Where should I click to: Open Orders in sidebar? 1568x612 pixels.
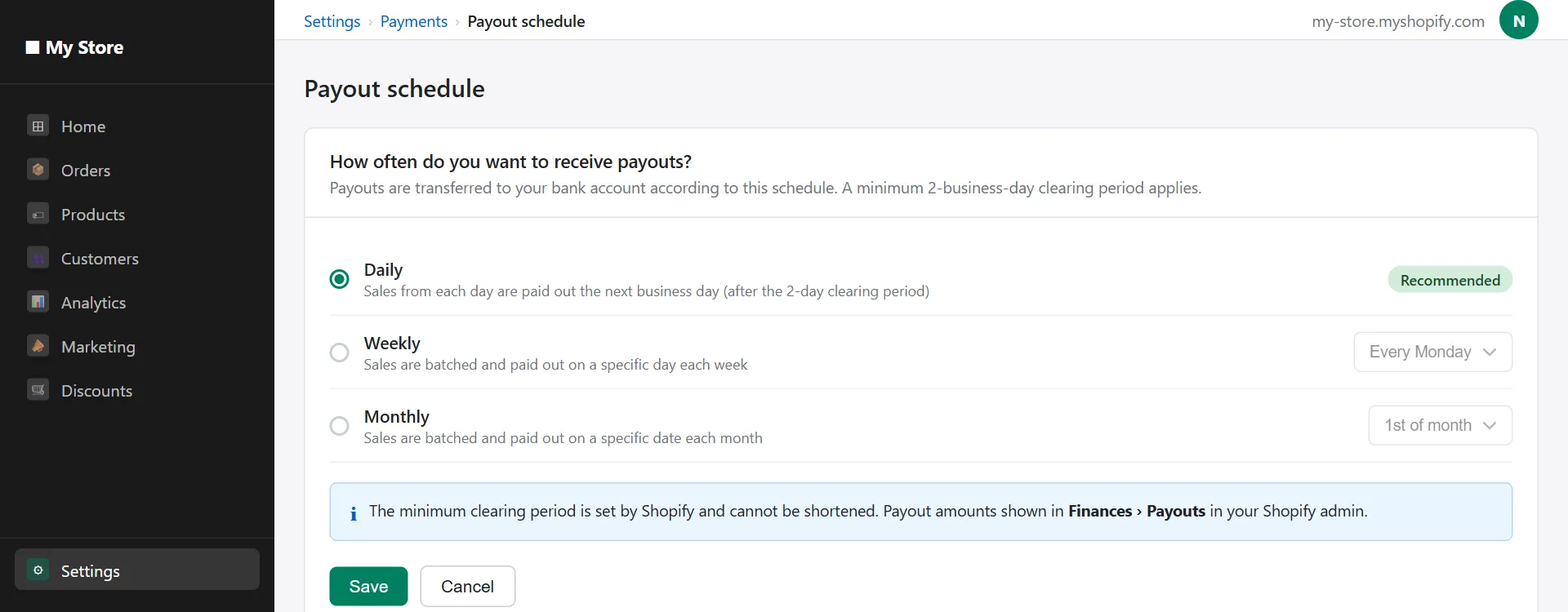pos(137,171)
